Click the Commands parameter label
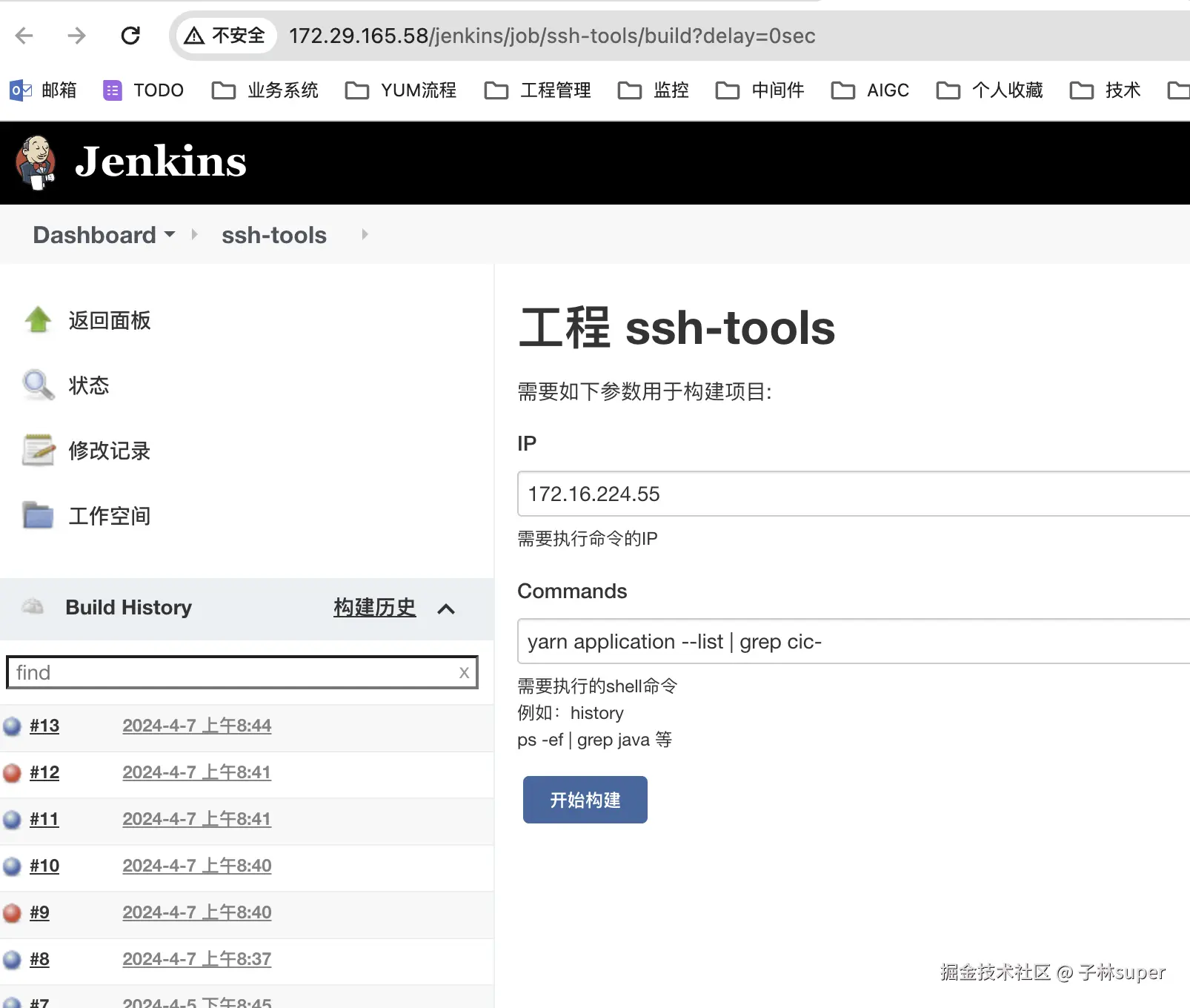The image size is (1190, 1008). click(x=572, y=591)
